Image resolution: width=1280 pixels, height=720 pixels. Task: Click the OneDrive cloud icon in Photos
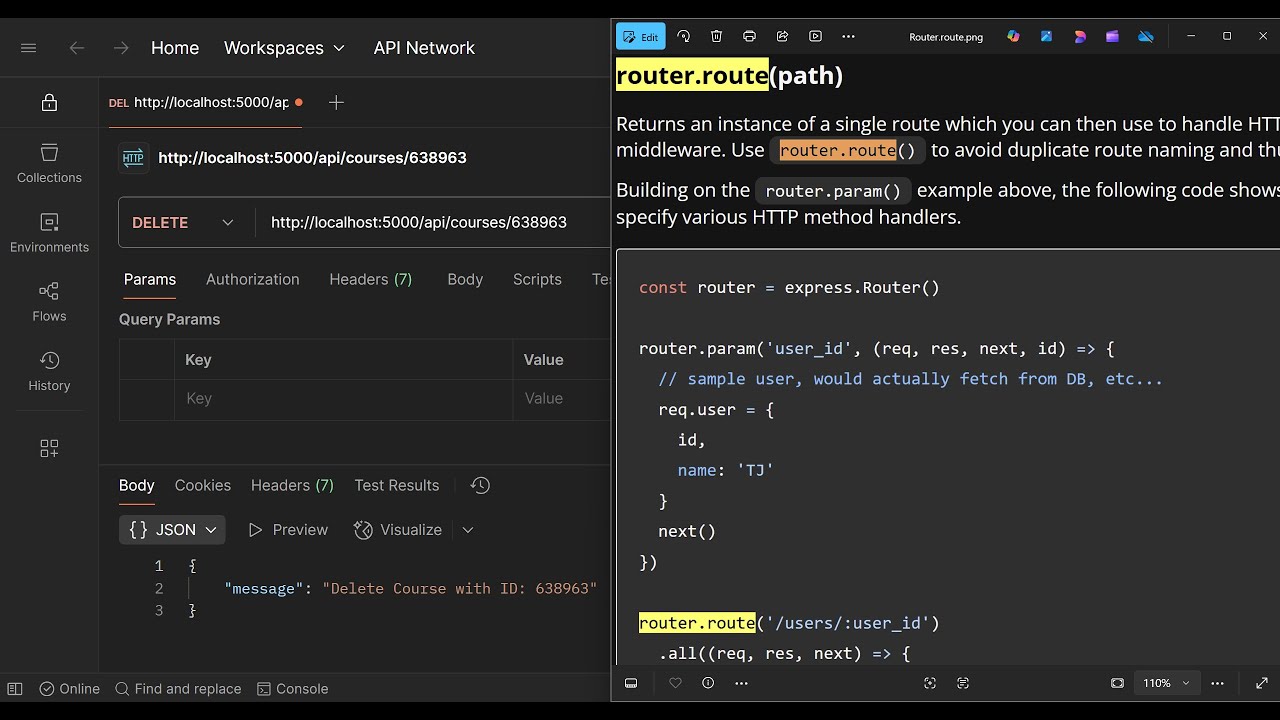(x=1146, y=36)
